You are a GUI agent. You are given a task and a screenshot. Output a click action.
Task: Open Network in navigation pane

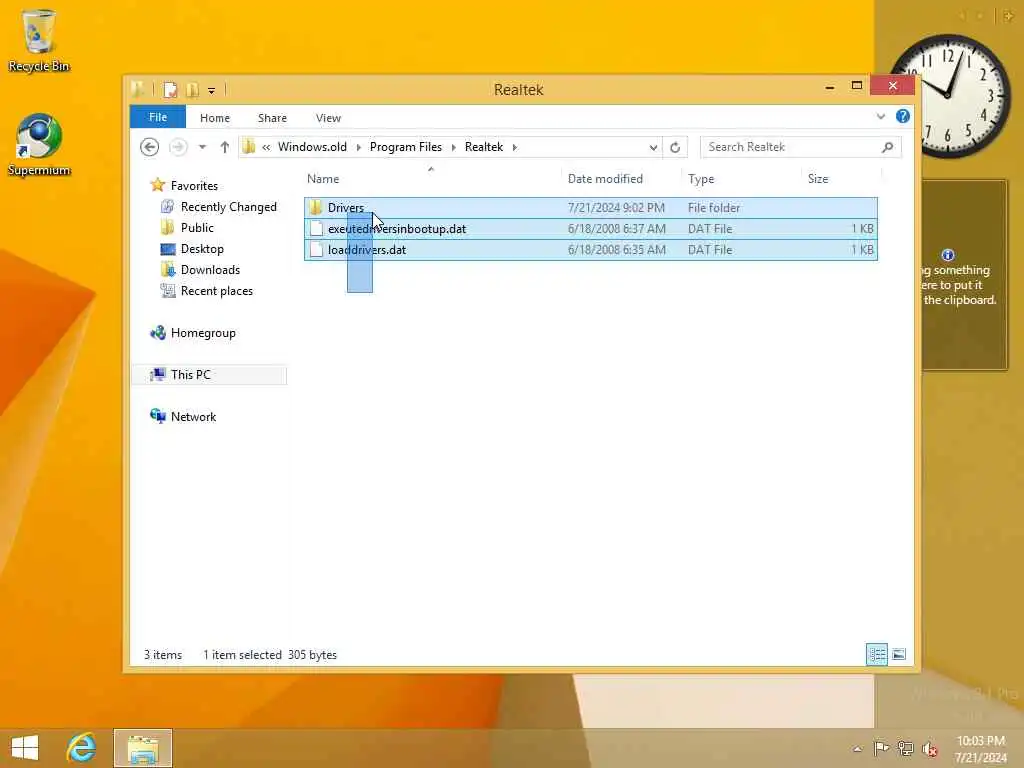click(193, 417)
